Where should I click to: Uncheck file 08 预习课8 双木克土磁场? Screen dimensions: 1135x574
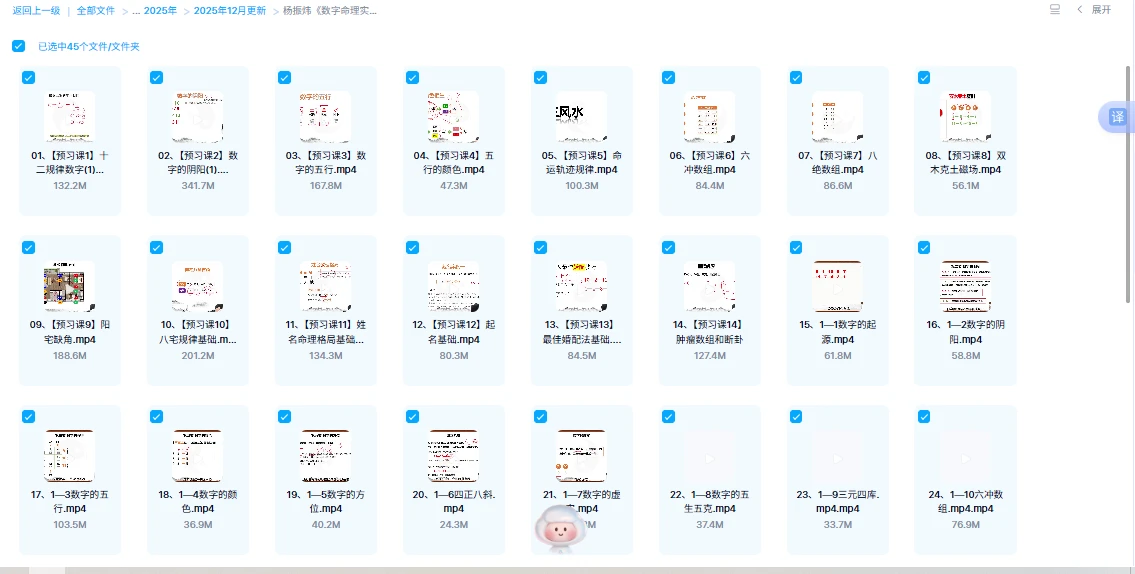tap(924, 77)
